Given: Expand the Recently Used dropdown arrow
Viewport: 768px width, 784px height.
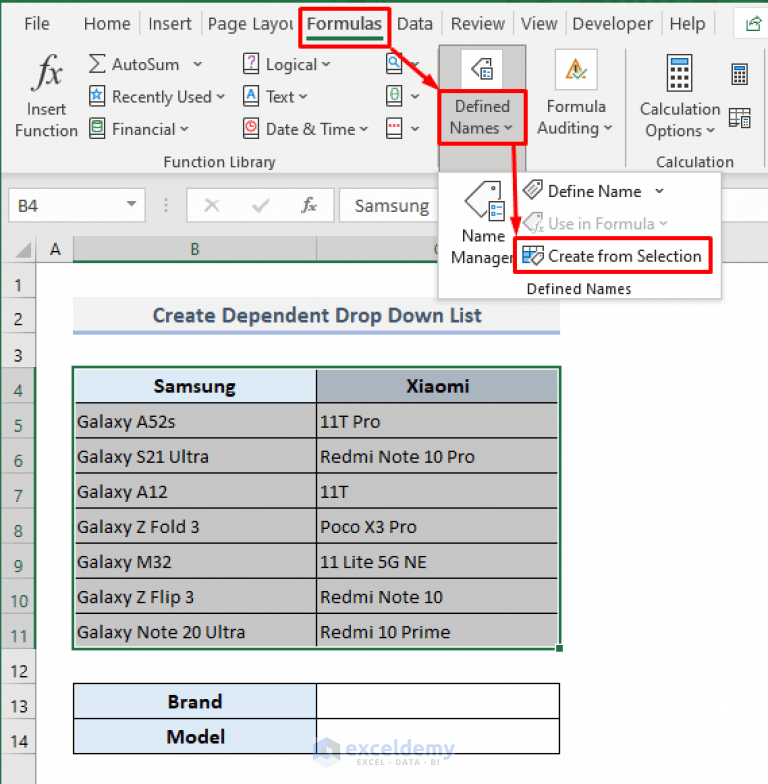Looking at the screenshot, I should pos(220,96).
